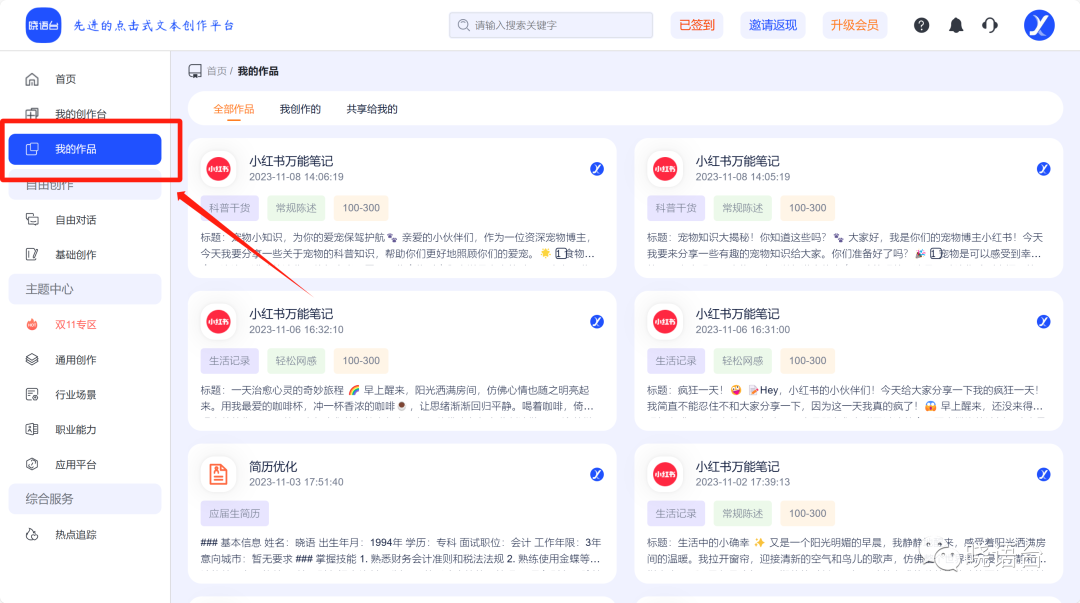Edit the first 小红书万能笔记 via pencil icon
Viewport: 1080px width, 603px height.
[597, 169]
